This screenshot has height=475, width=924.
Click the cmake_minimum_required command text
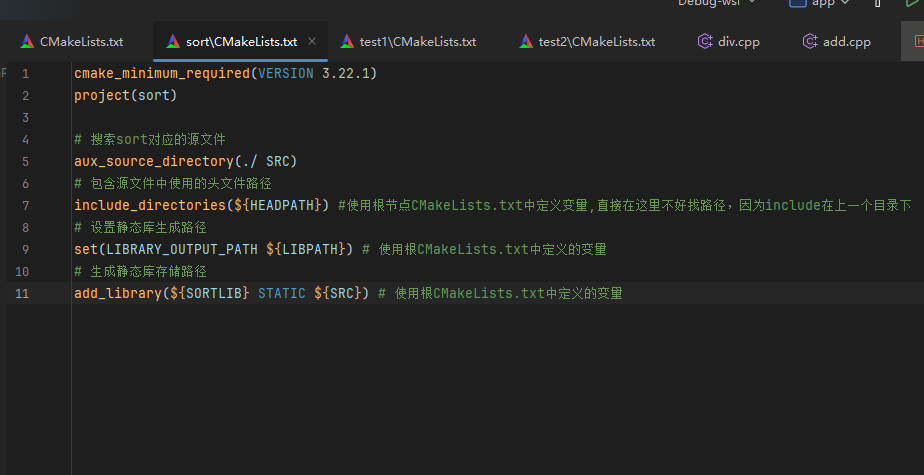[x=161, y=74]
